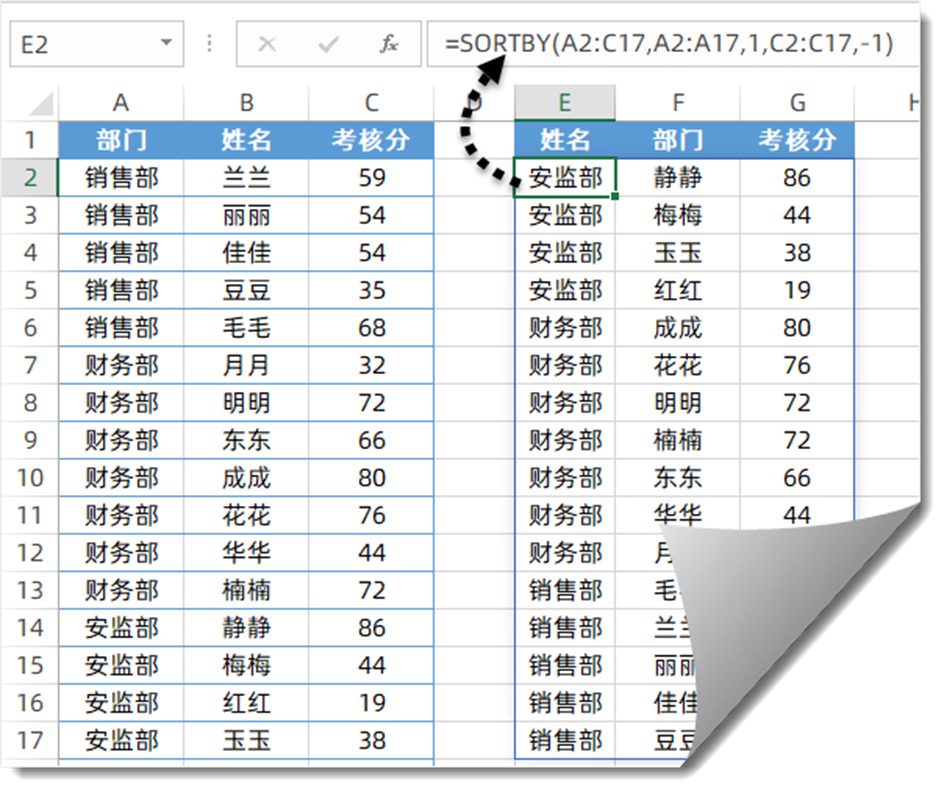944x791 pixels.
Task: Click the Enter checkmark formula icon
Action: tap(328, 45)
